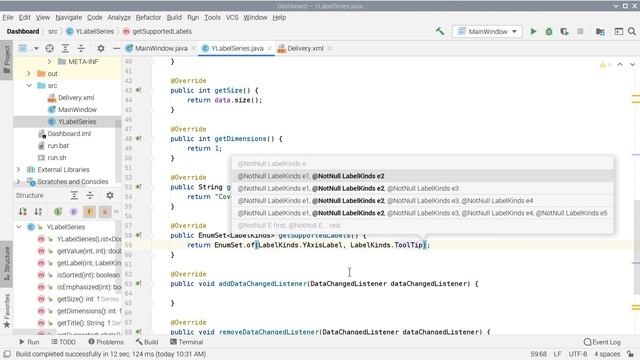Open the Event Log button
Viewport: 640px width, 360px height.
(602, 342)
